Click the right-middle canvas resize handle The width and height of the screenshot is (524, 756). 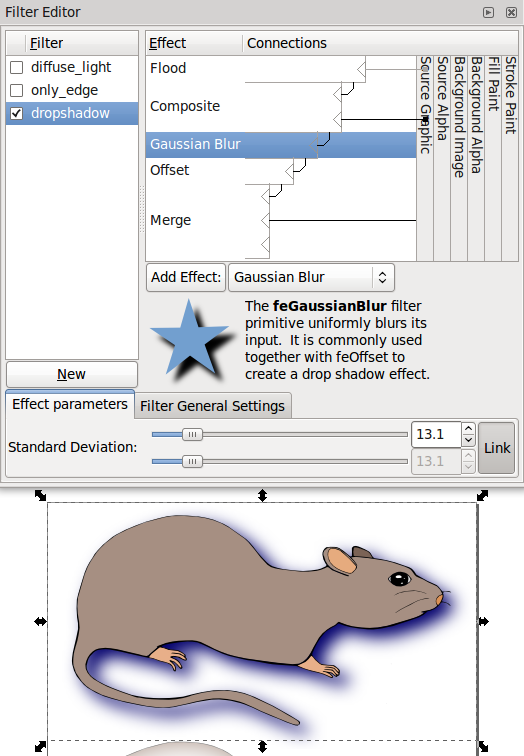click(484, 622)
